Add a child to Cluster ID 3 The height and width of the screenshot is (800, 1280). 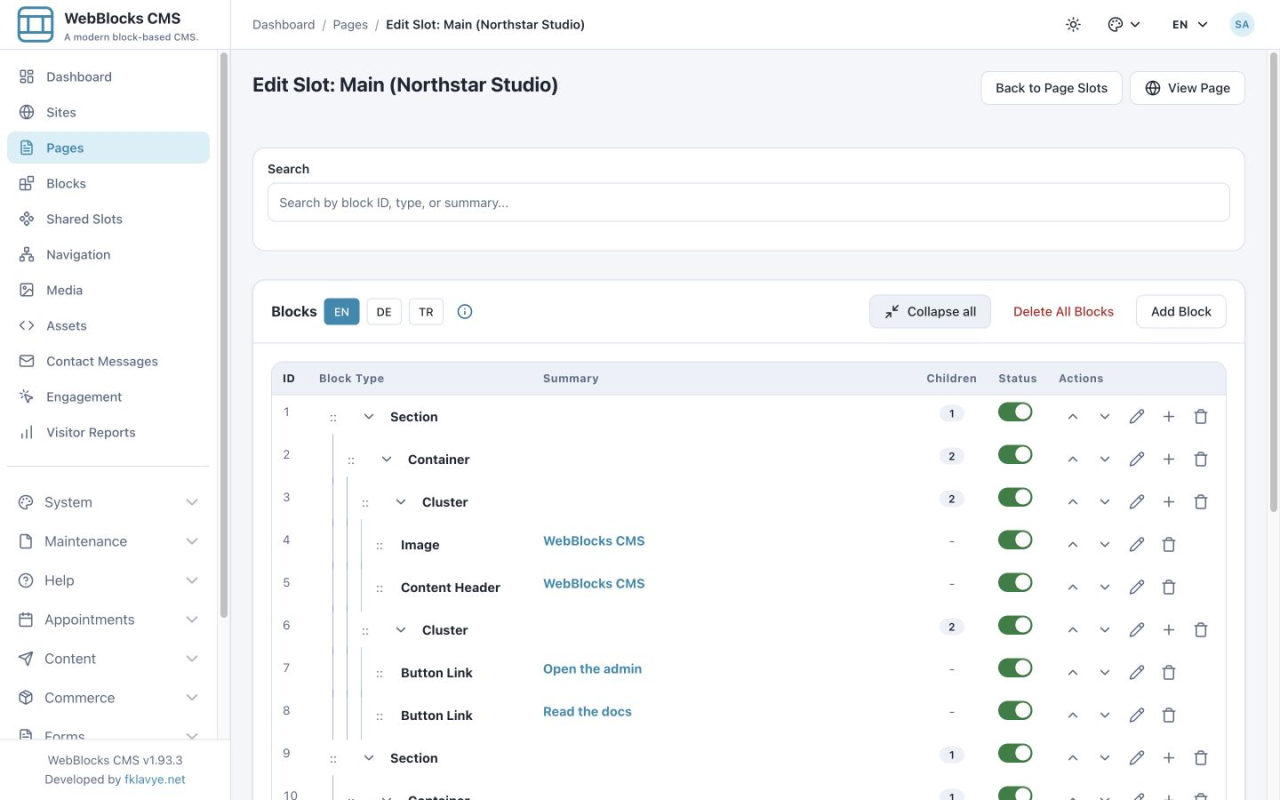click(1169, 502)
